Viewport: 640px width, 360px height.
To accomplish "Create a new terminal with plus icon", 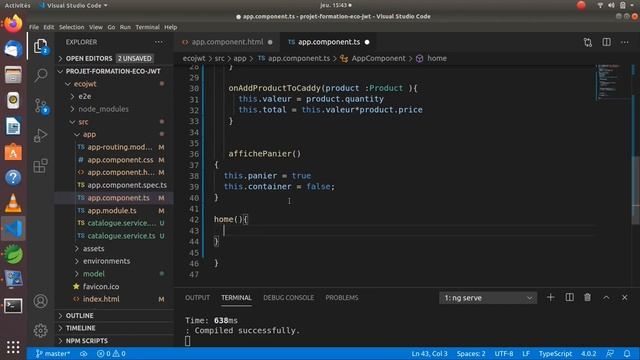I will [551, 298].
